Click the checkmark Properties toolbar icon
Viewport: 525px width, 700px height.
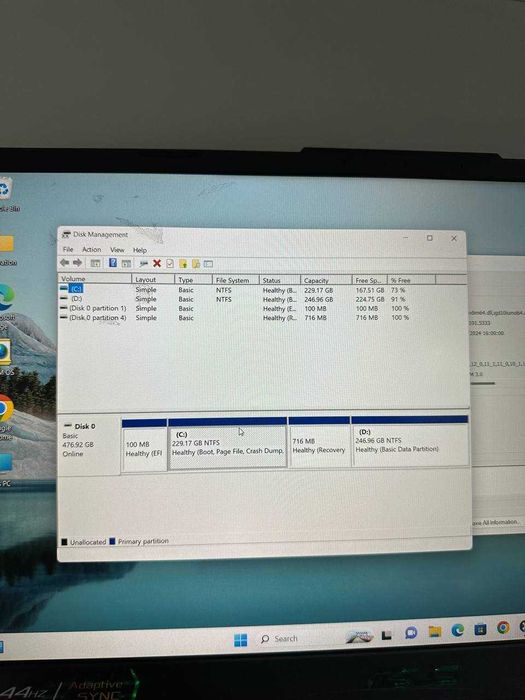[x=170, y=263]
